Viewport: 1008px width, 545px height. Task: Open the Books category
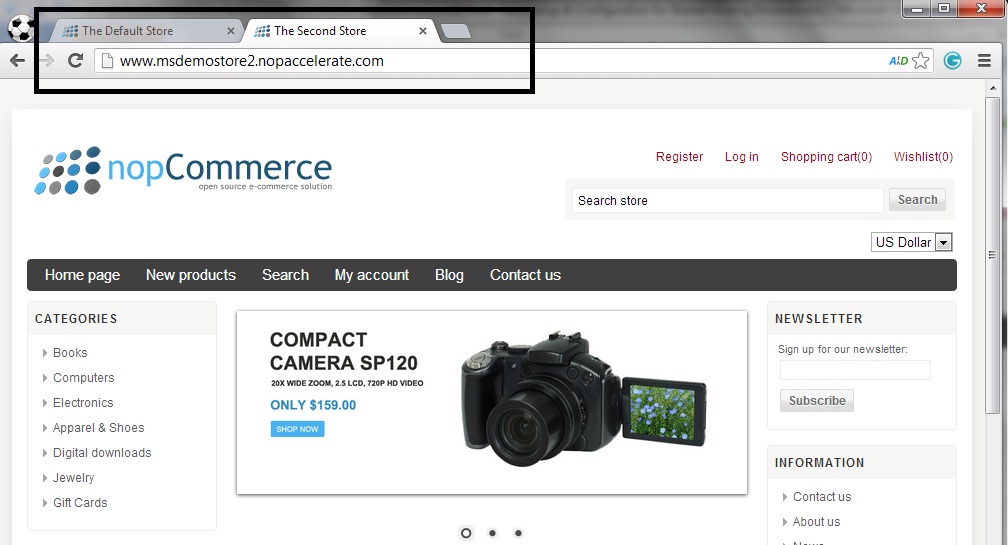70,353
